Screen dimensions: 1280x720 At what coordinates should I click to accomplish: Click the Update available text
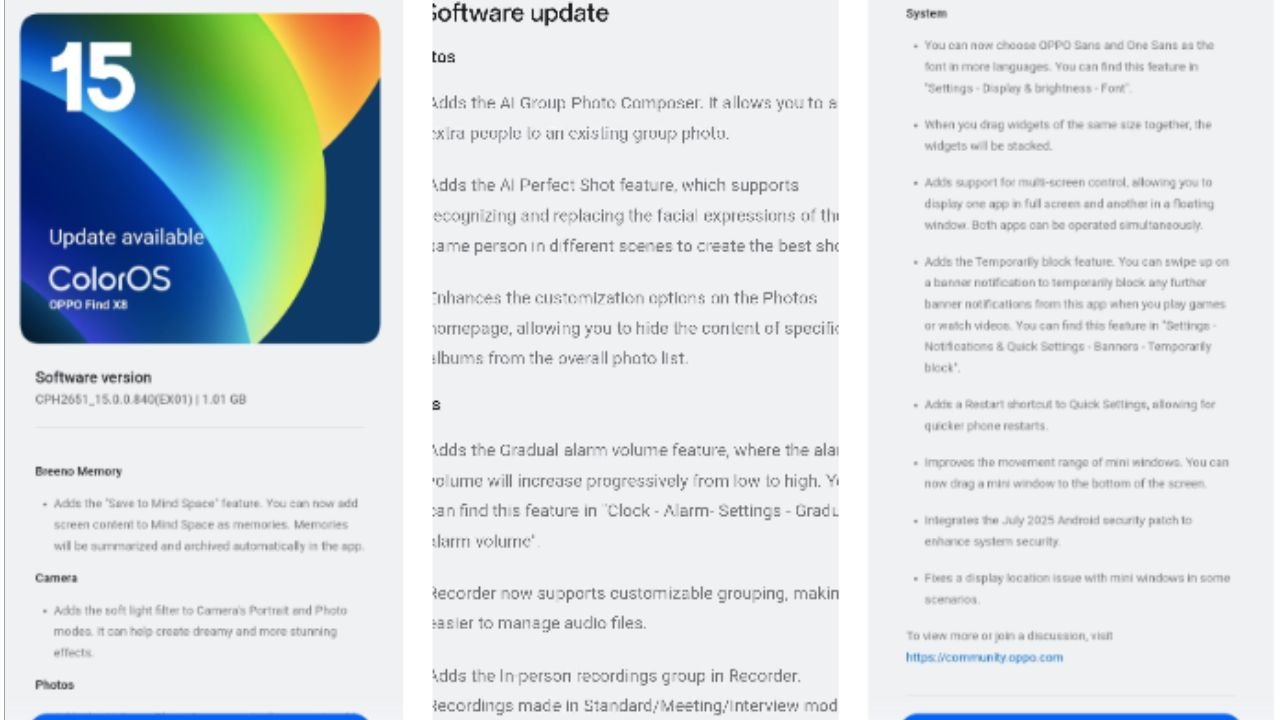tap(126, 238)
